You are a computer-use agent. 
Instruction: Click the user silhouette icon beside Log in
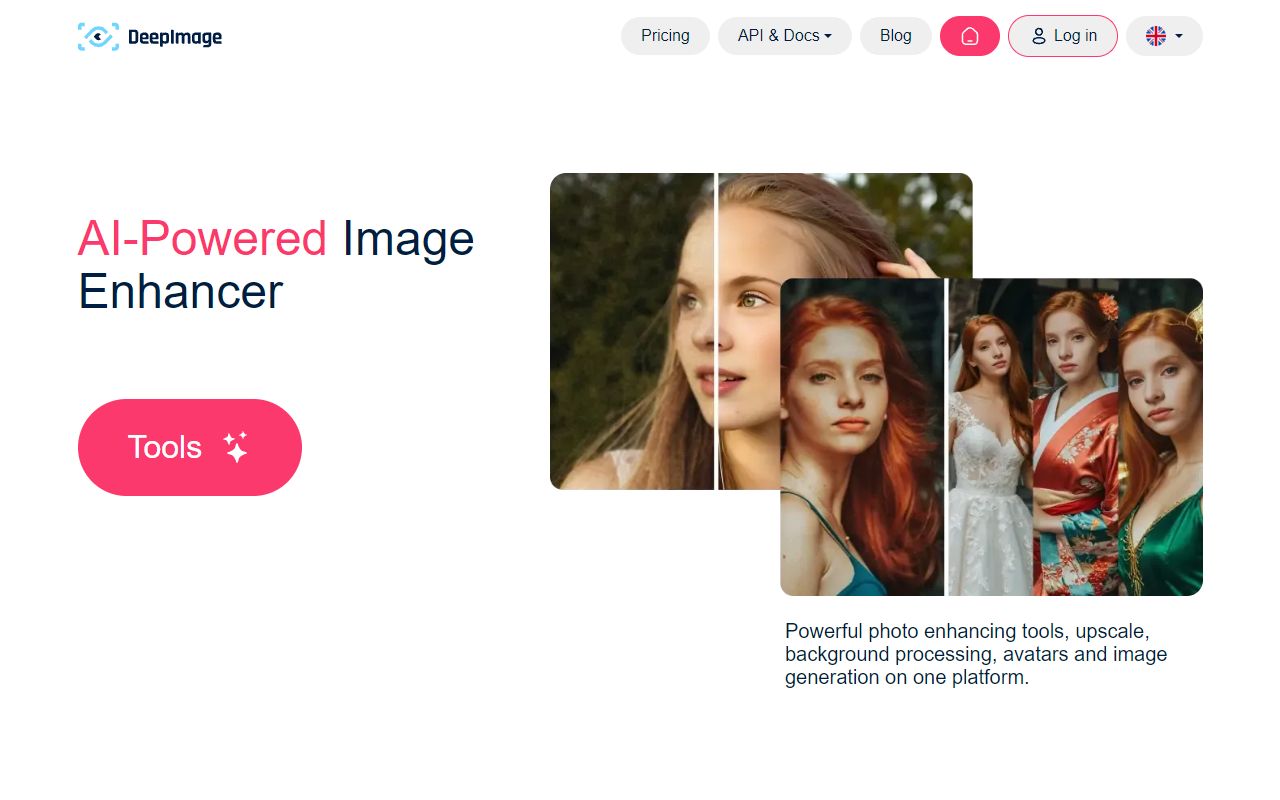[x=1038, y=36]
